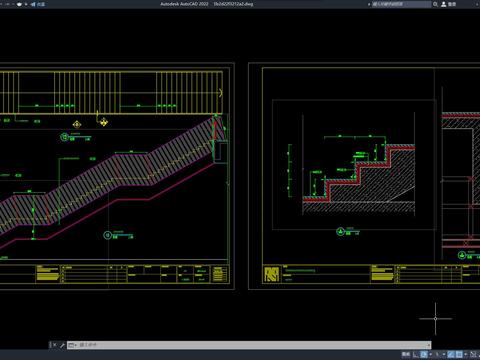Click the title bar search input field

(x=401, y=4)
